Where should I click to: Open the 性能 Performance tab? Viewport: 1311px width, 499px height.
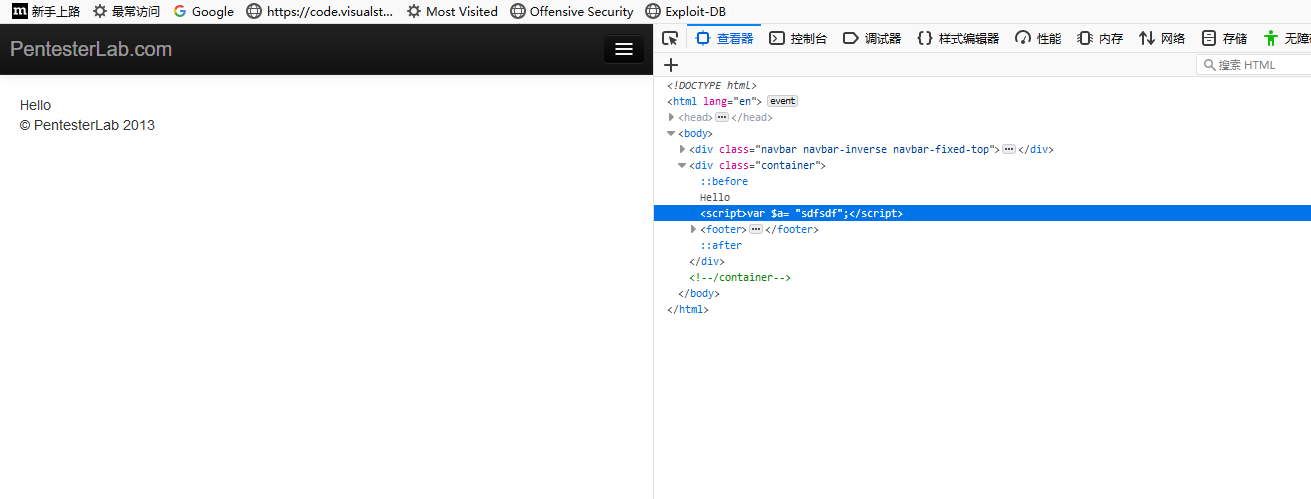pos(1038,39)
